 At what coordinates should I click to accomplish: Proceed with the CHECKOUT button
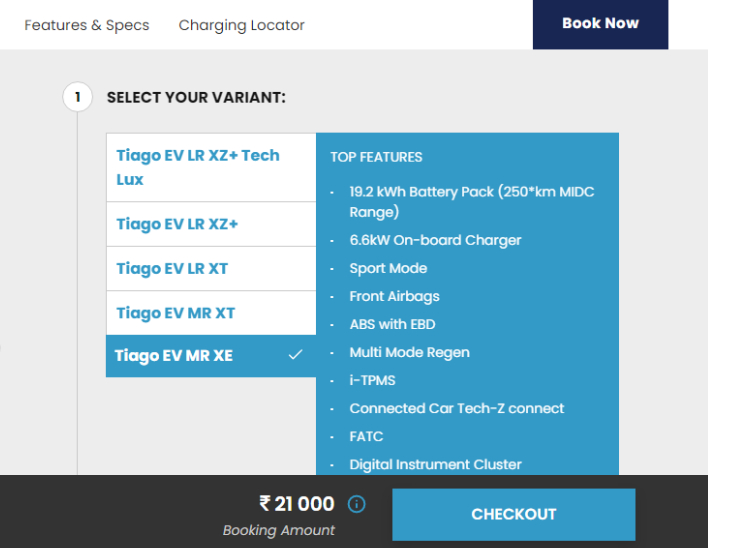point(513,514)
